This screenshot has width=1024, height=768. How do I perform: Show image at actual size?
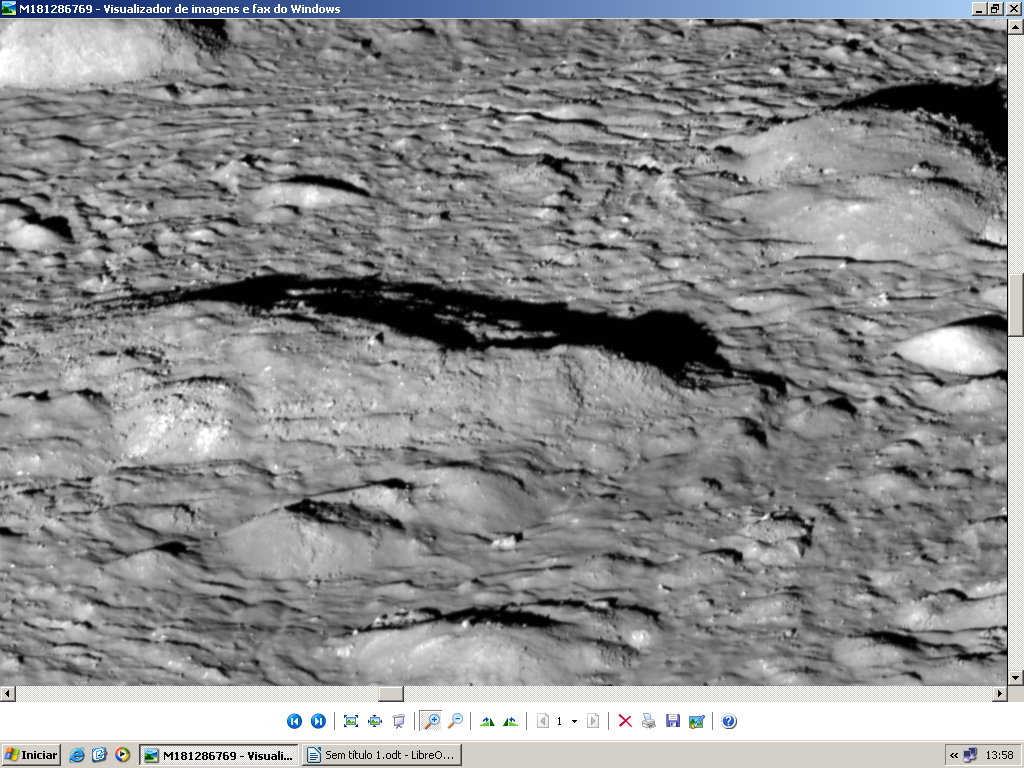[x=375, y=721]
